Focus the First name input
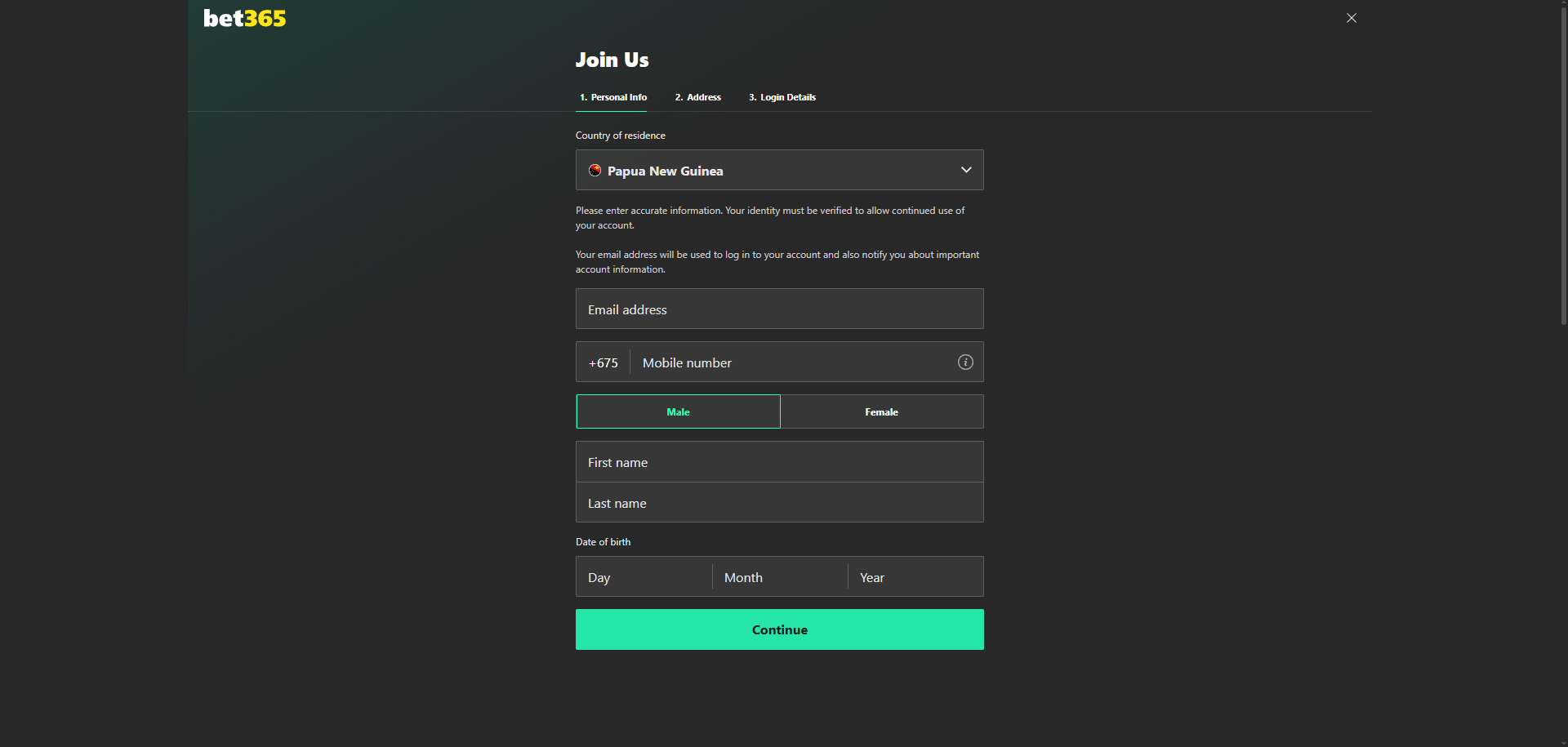 [778, 462]
